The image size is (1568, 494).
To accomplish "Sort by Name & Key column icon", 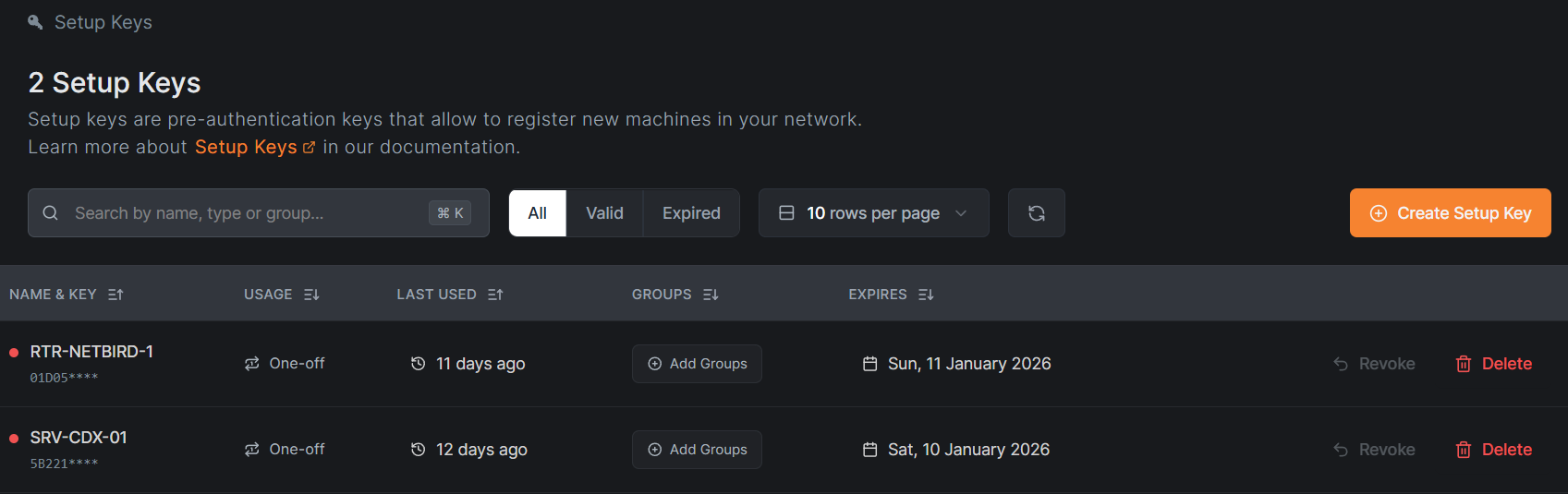I will [x=115, y=295].
